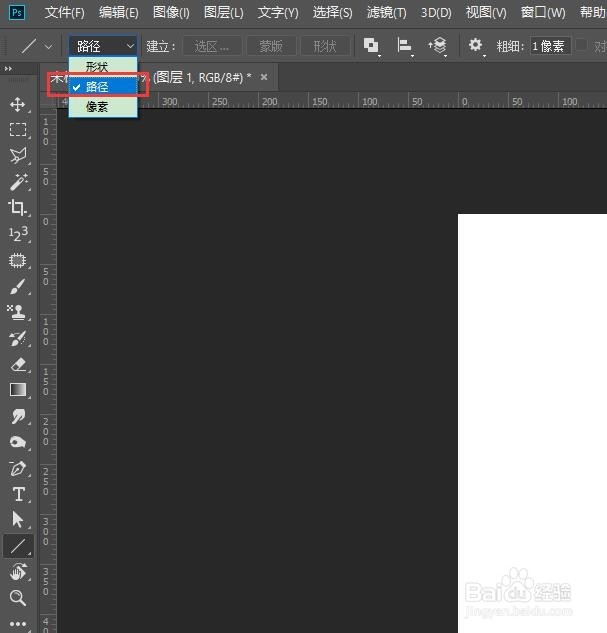The width and height of the screenshot is (607, 633).
Task: Open the 窗口(W) menu
Action: click(x=543, y=13)
